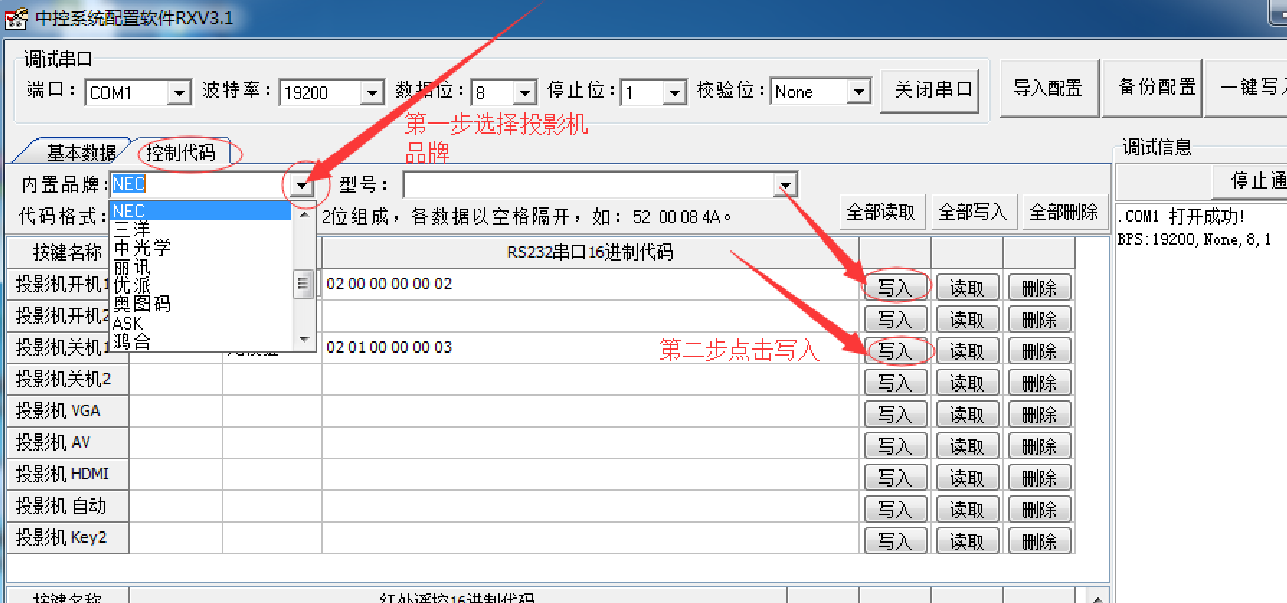Click the 导入配置 button

pyautogui.click(x=1047, y=88)
